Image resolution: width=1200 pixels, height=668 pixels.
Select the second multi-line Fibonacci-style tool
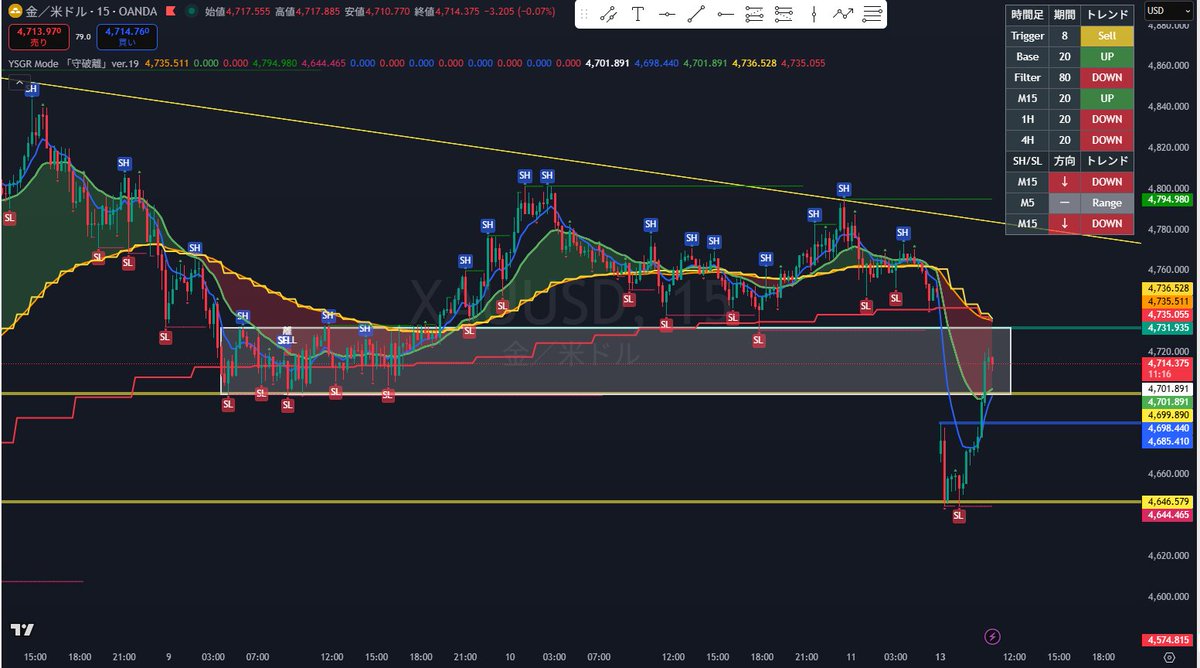point(785,14)
